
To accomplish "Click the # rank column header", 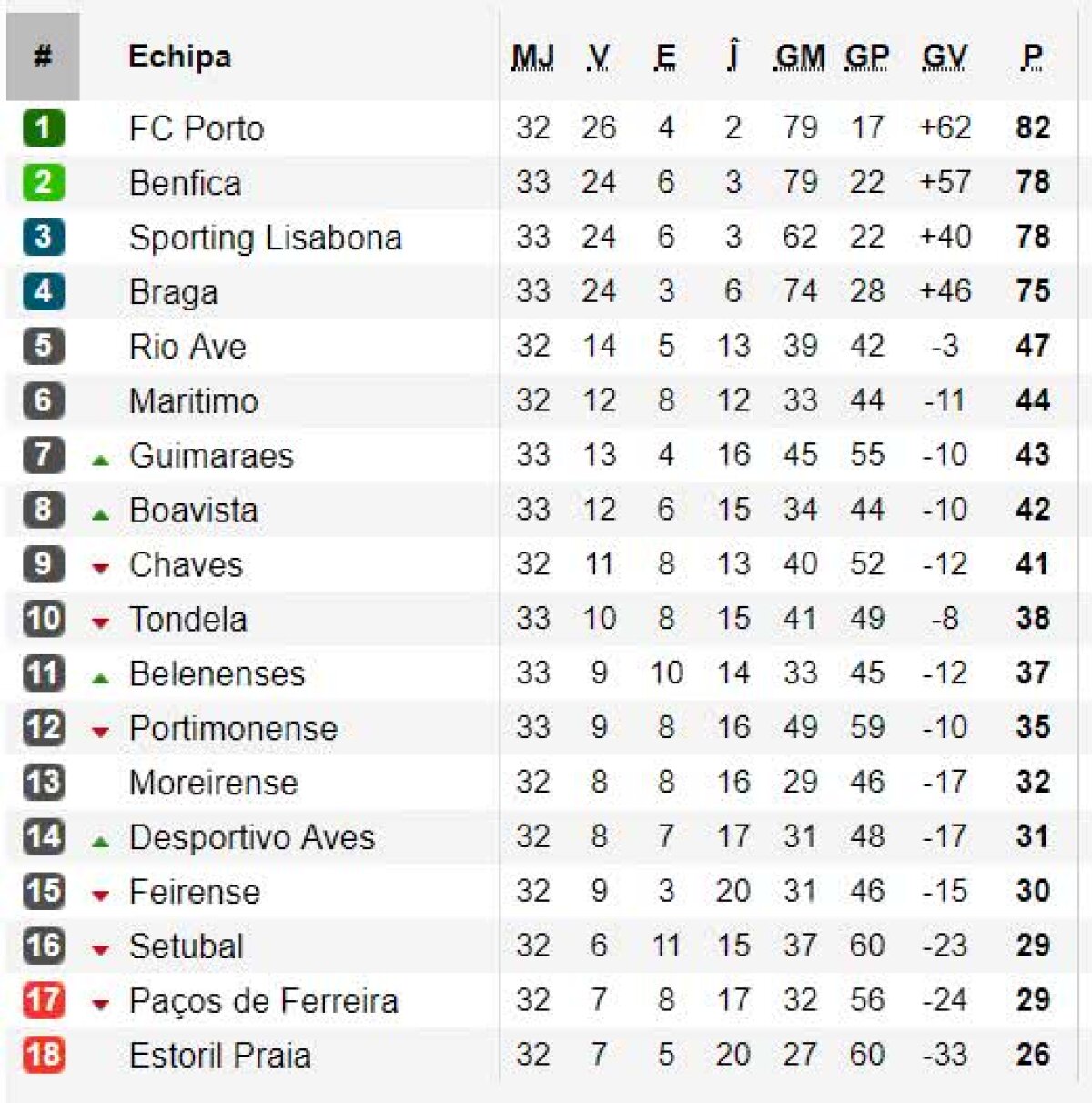I will tap(43, 56).
